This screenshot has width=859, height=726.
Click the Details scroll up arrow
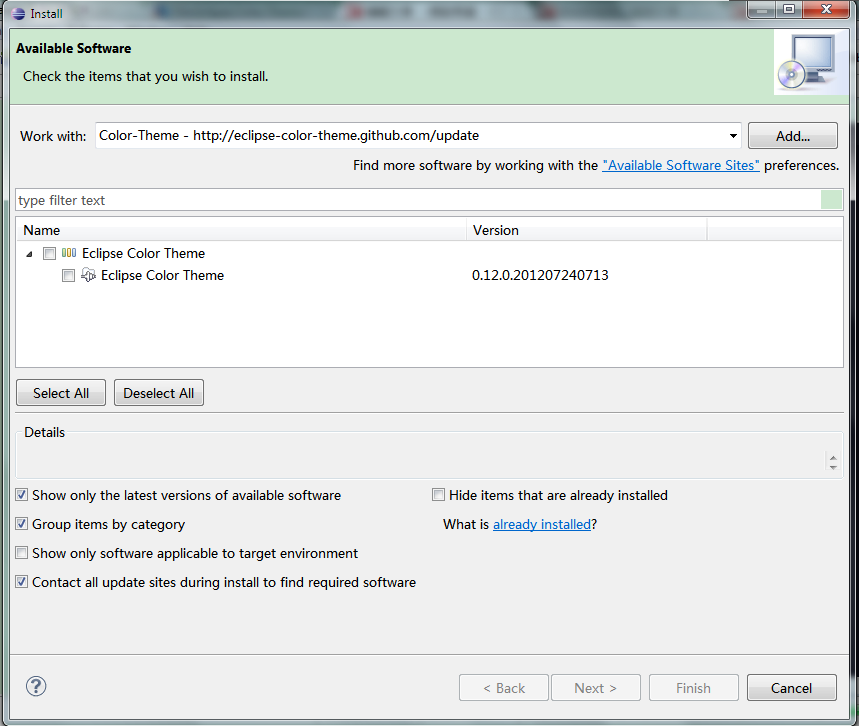tap(833, 458)
